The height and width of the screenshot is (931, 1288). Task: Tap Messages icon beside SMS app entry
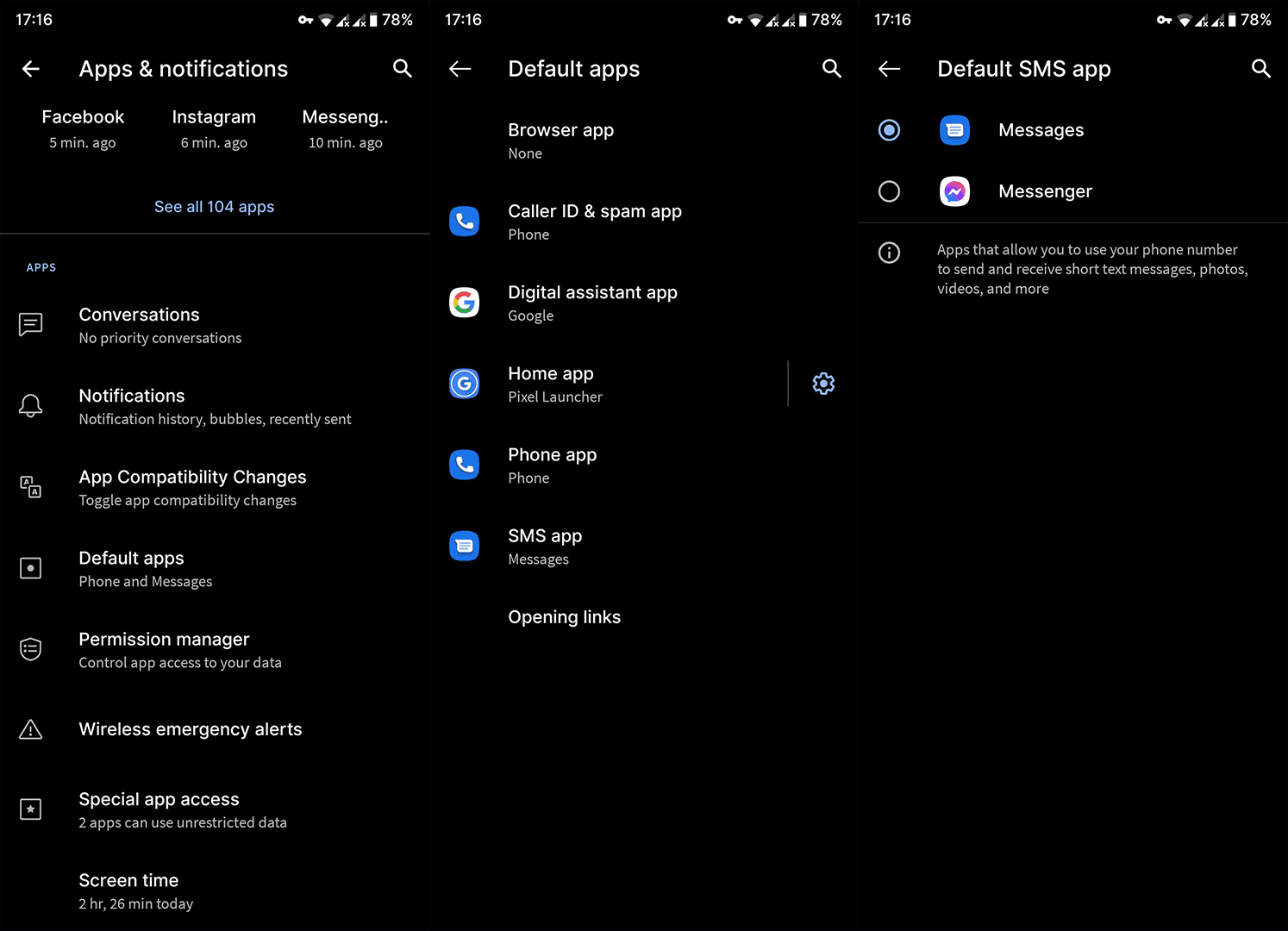coord(465,546)
